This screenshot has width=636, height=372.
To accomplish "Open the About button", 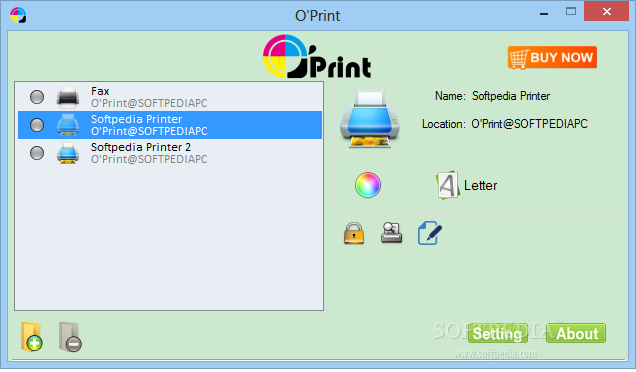I will point(576,333).
